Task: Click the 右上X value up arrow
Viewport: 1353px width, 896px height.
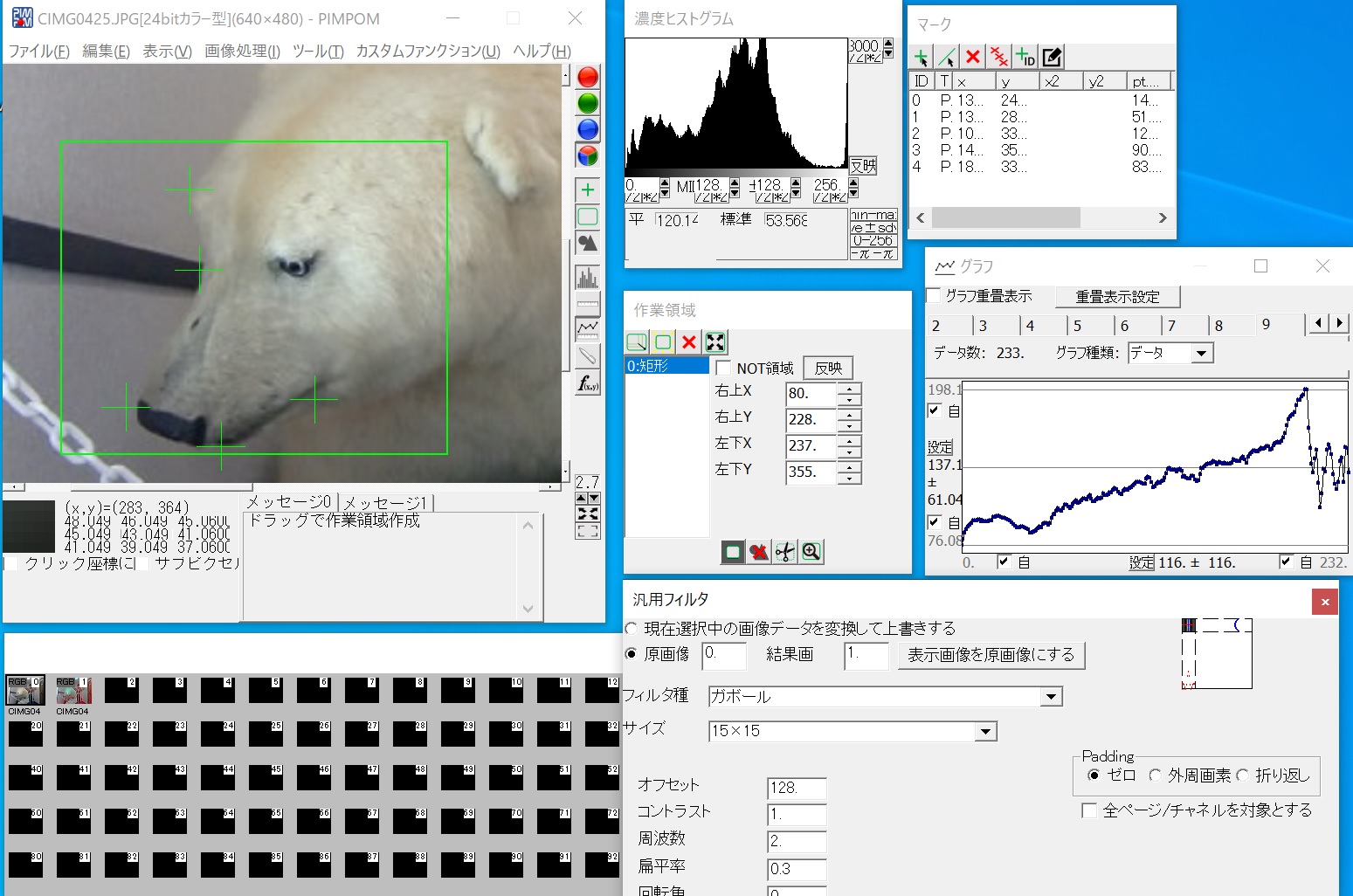Action: click(x=849, y=389)
